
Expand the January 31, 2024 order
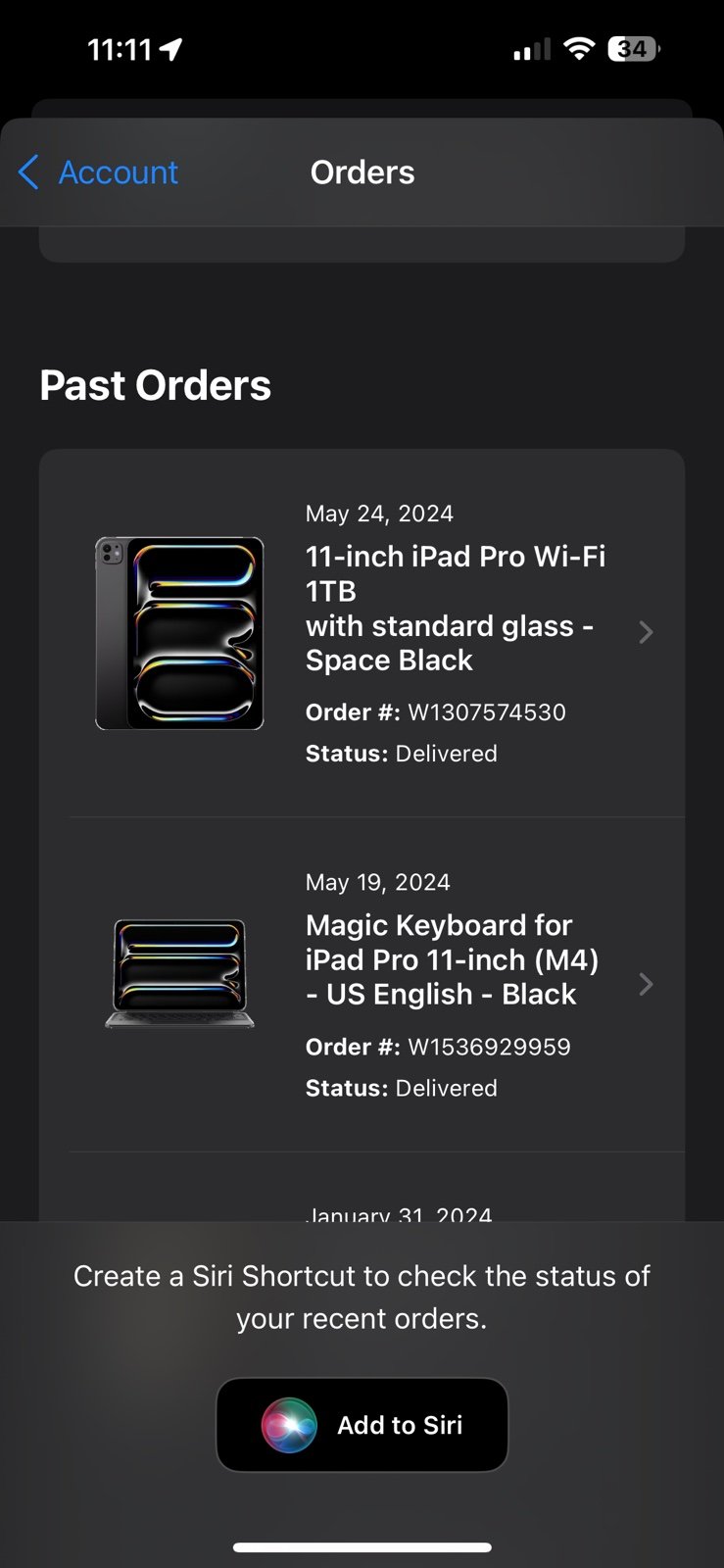pos(399,1213)
